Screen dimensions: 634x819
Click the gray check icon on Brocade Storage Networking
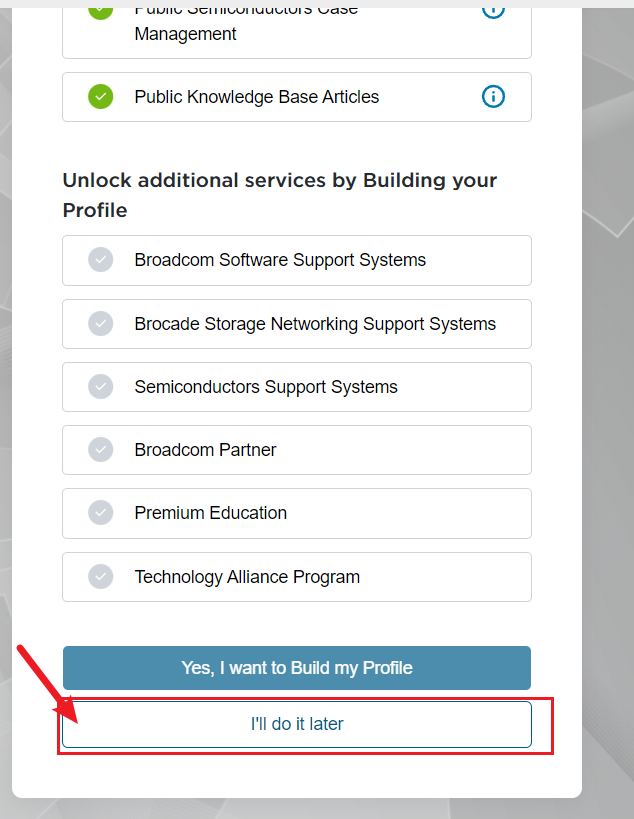pos(100,323)
